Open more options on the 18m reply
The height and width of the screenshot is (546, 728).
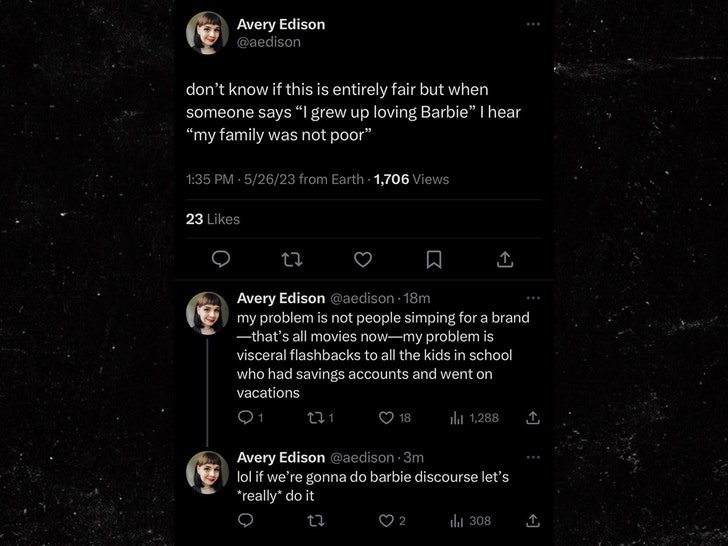pos(533,298)
